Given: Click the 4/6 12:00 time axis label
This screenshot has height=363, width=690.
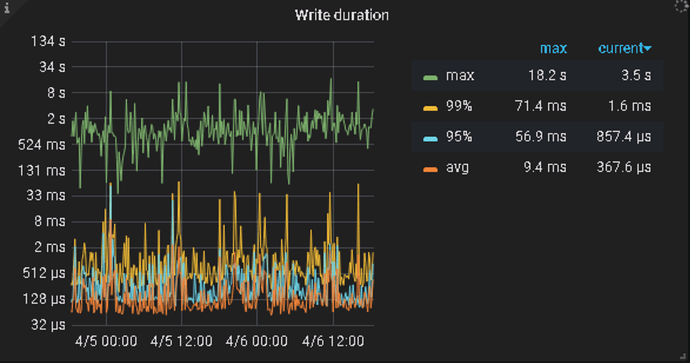Looking at the screenshot, I should click(333, 341).
